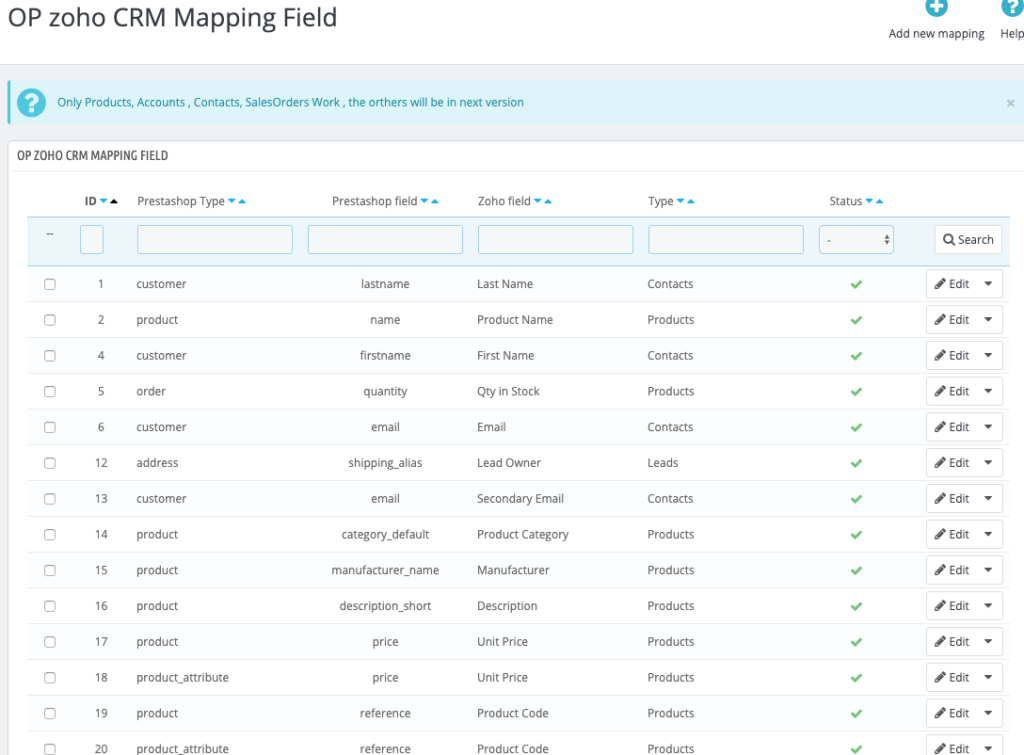1024x755 pixels.
Task: Open the Status filter dropdown
Action: tap(856, 240)
